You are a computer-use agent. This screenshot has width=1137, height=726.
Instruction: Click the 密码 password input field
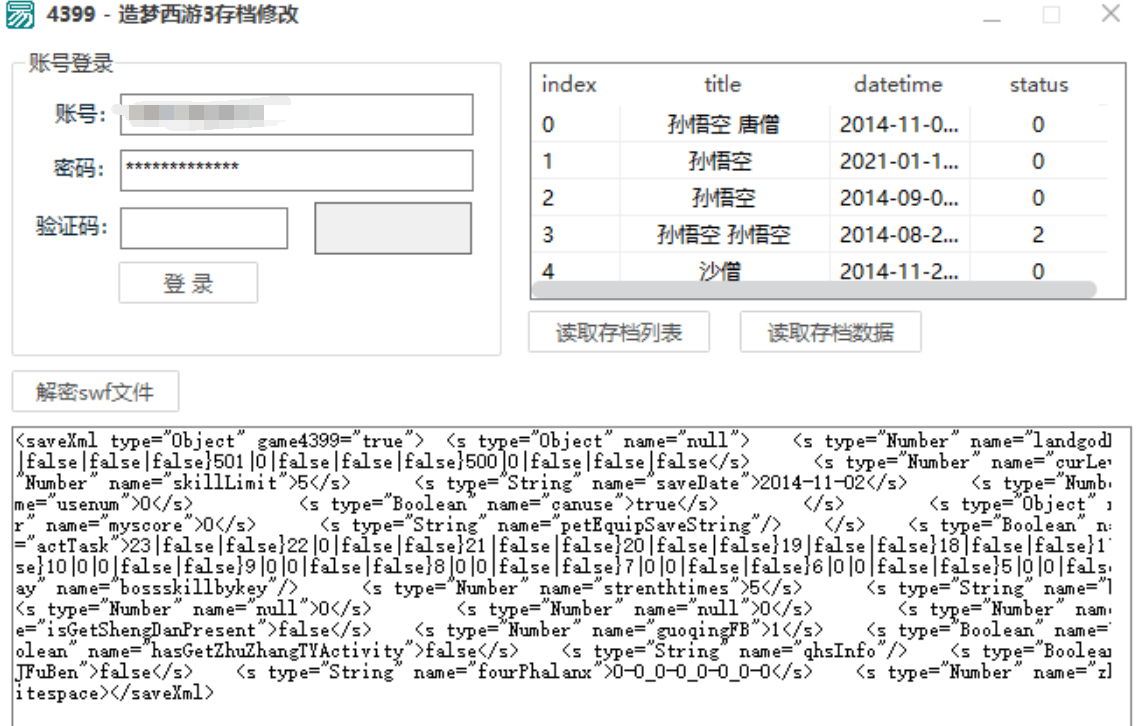click(295, 171)
